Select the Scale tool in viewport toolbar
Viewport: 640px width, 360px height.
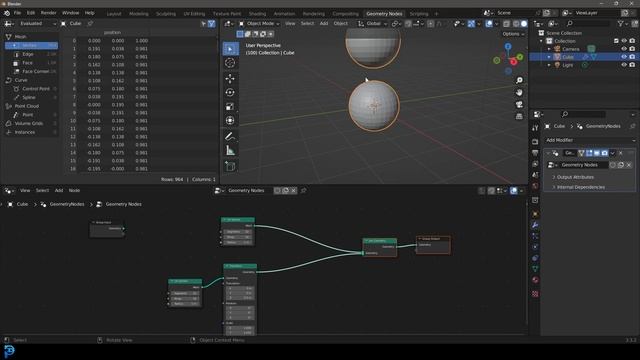(x=230, y=107)
